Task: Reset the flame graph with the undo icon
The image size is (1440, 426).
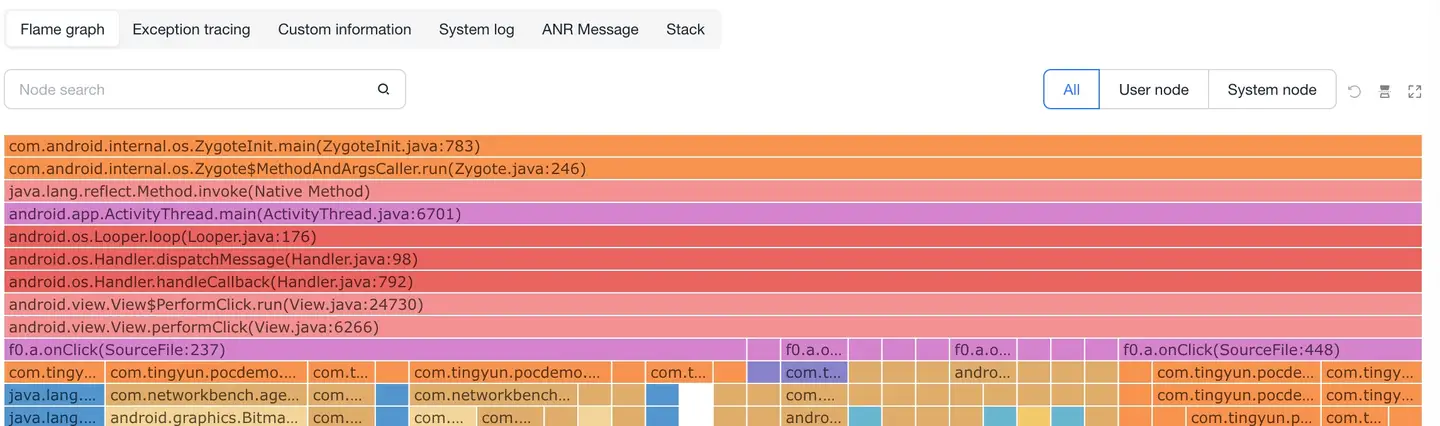Action: click(x=1354, y=91)
